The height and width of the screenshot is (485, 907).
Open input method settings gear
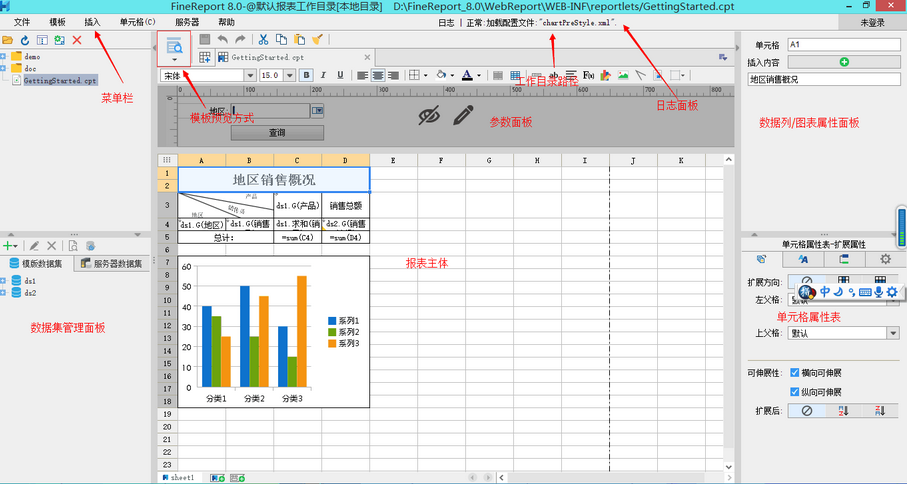coord(892,292)
